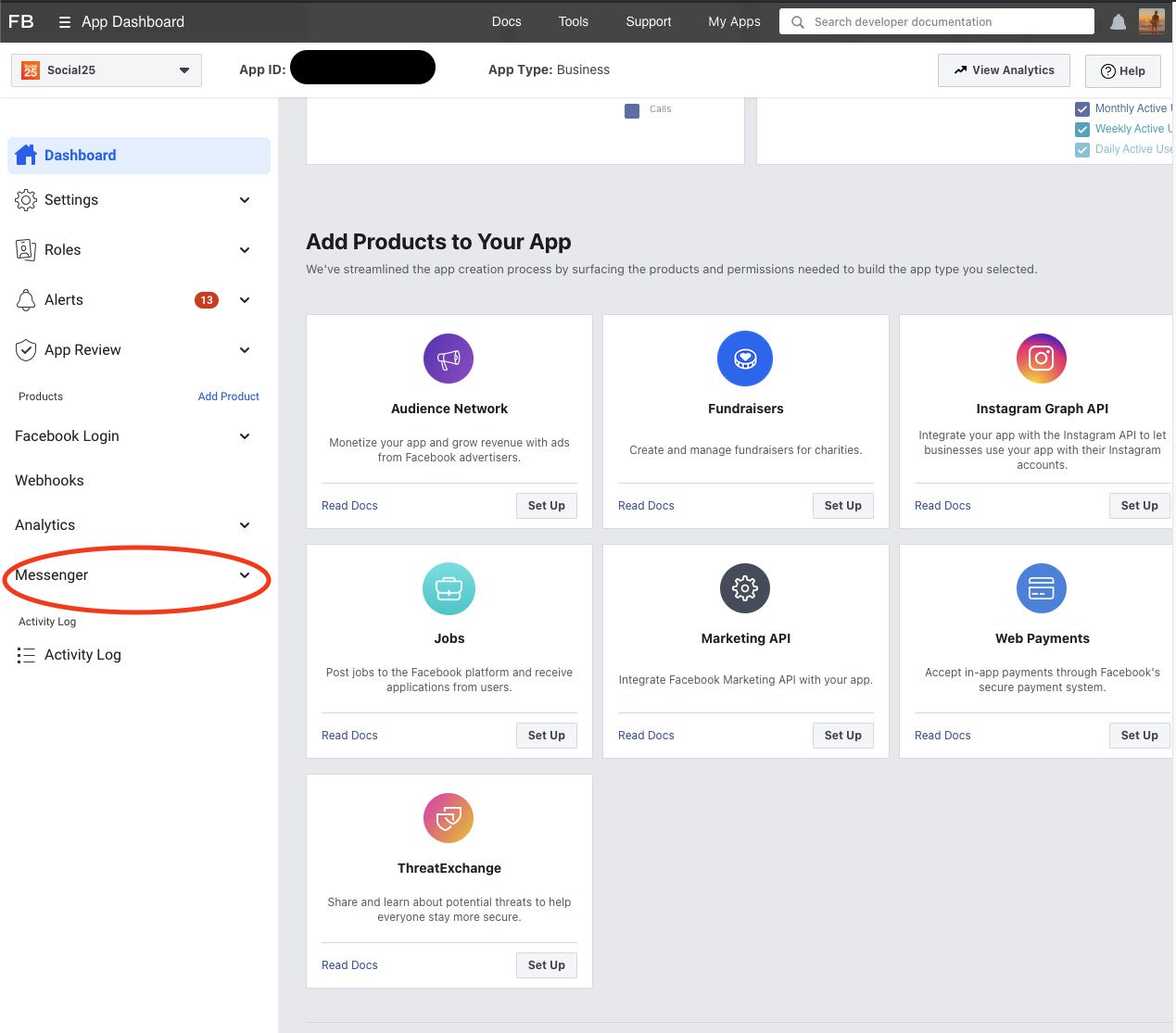This screenshot has height=1033, width=1176.
Task: Click the Jobs briefcase icon
Action: [x=449, y=588]
